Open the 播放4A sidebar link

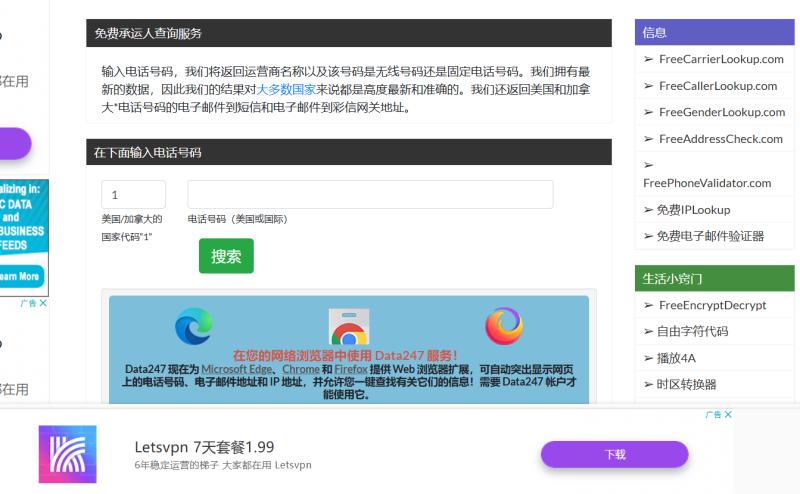pyautogui.click(x=676, y=358)
